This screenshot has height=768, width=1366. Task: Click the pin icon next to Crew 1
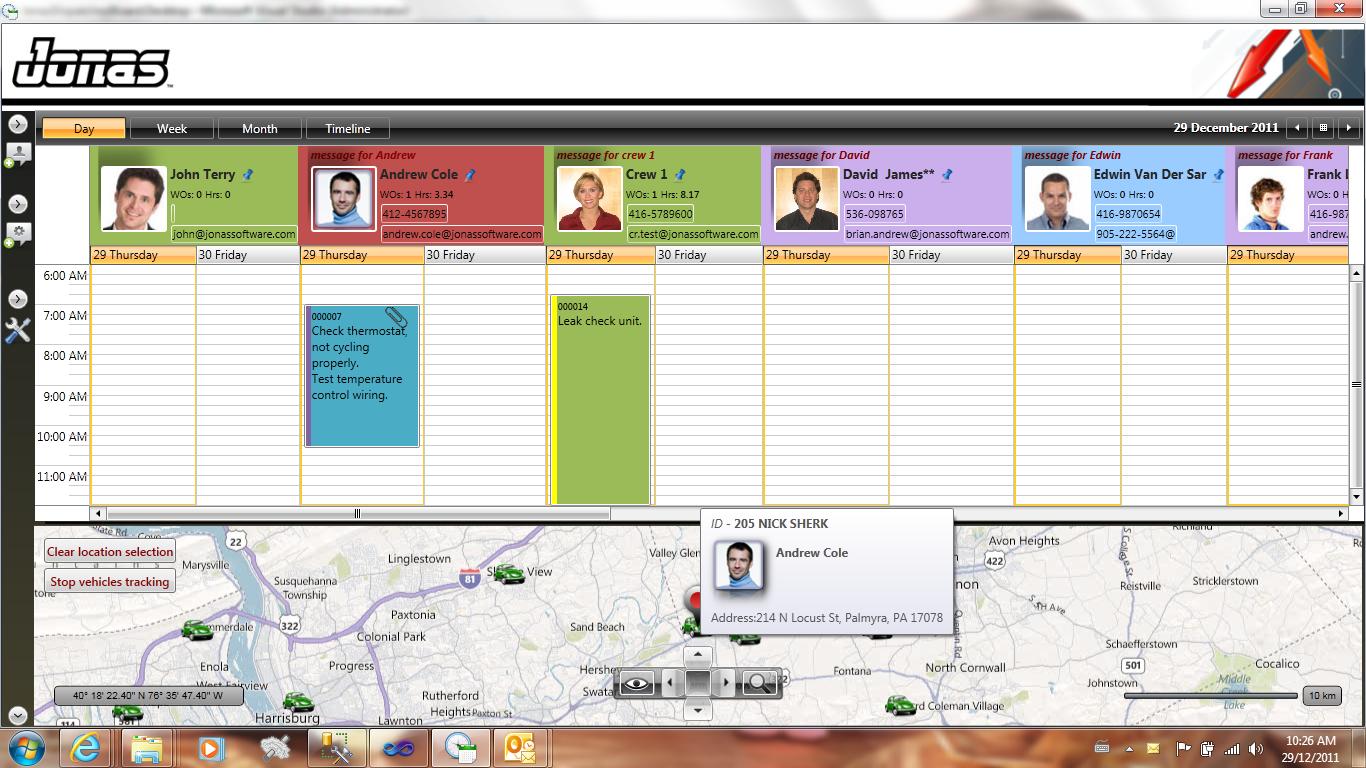[681, 175]
